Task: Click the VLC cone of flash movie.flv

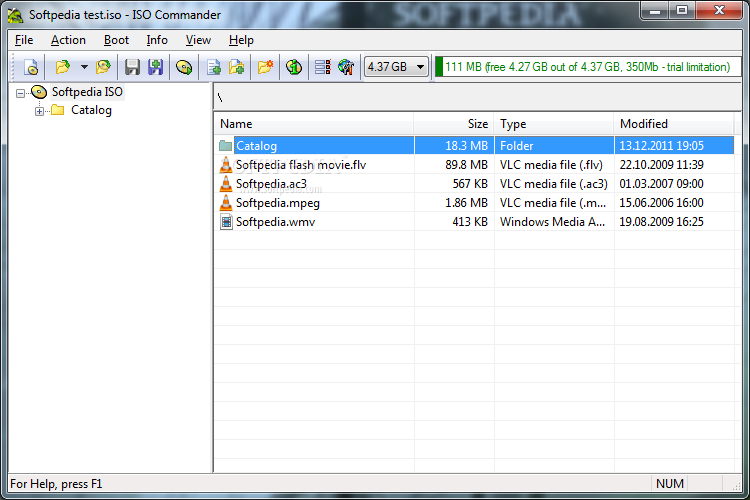Action: [225, 165]
